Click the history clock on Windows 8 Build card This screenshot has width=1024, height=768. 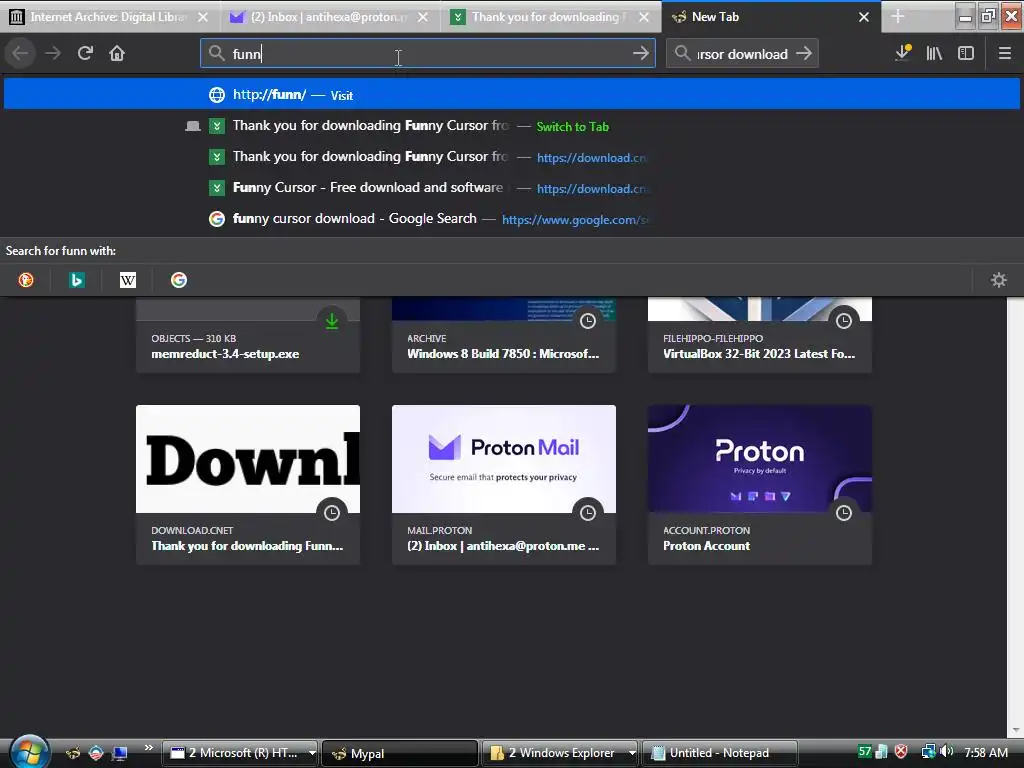[x=588, y=321]
